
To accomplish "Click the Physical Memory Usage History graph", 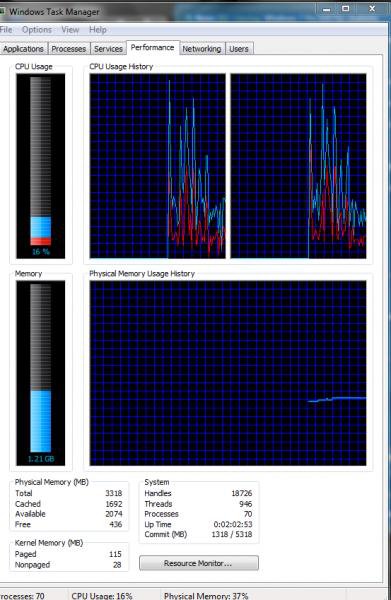I will coord(228,373).
